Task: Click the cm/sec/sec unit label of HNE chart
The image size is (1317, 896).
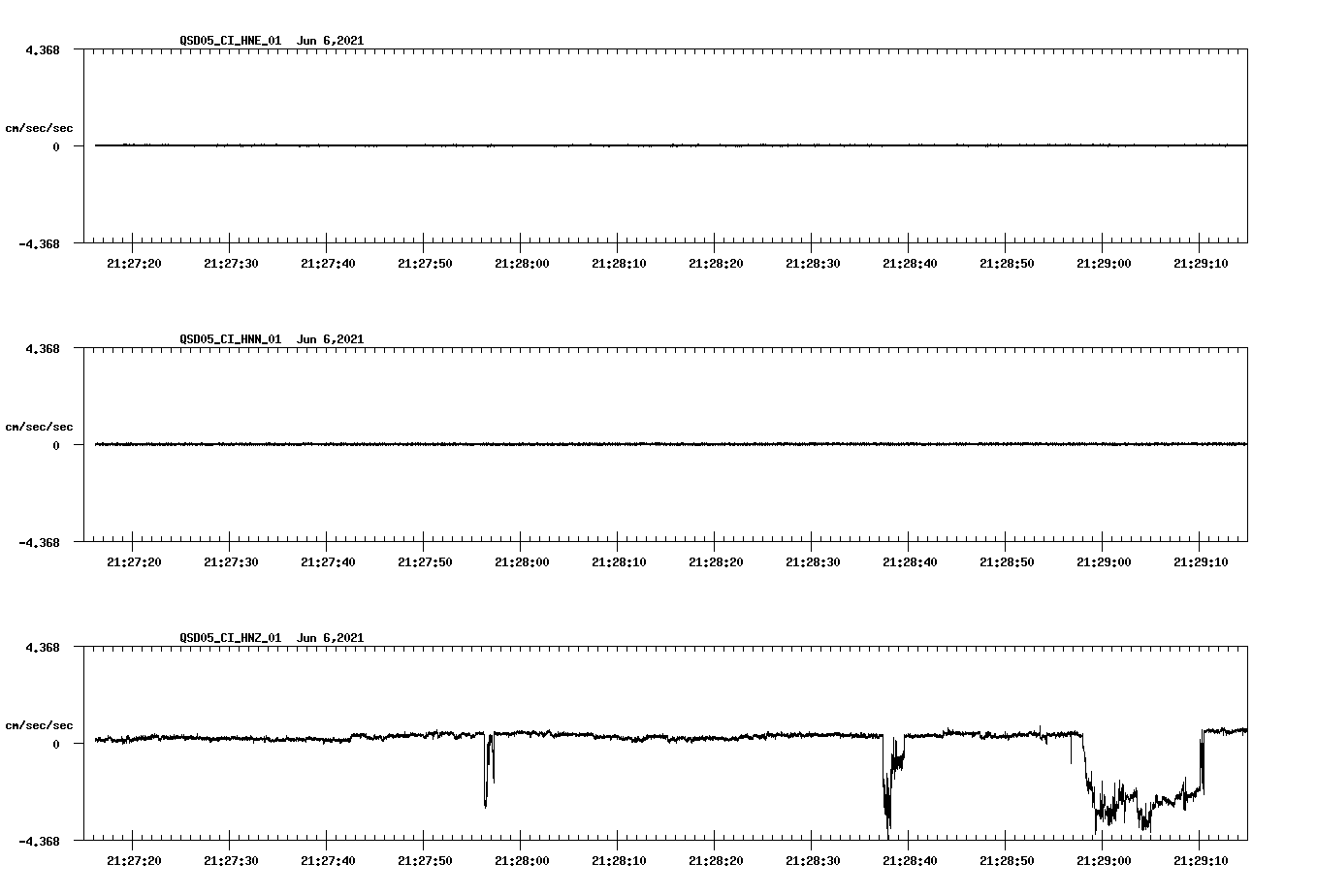Action: [39, 128]
